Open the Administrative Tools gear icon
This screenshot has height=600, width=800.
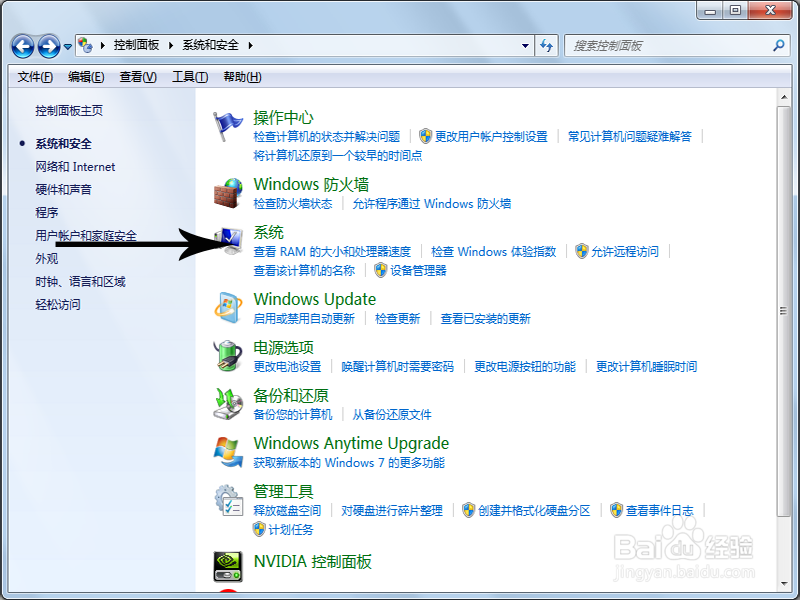[x=228, y=500]
